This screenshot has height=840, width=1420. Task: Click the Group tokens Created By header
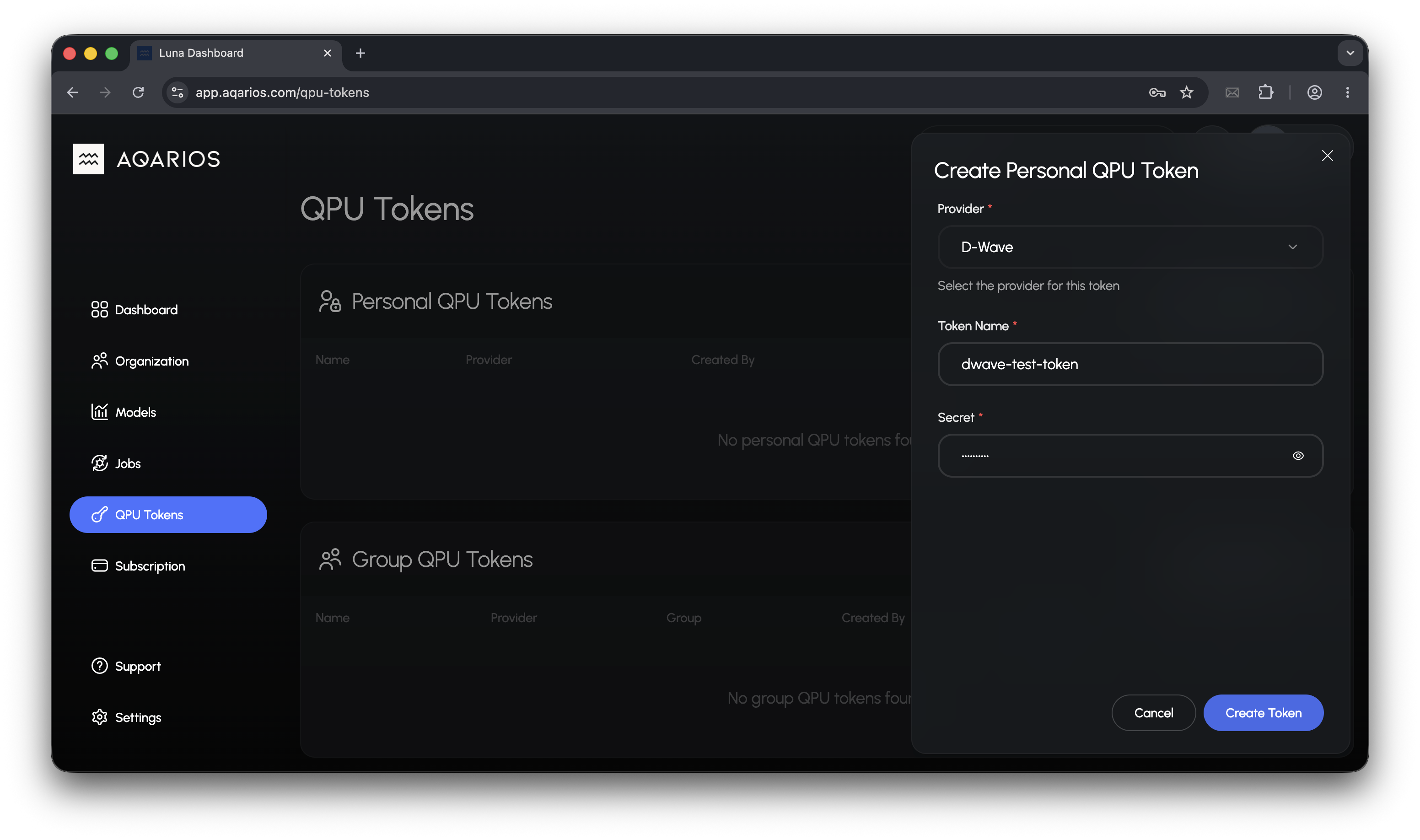[x=873, y=618]
